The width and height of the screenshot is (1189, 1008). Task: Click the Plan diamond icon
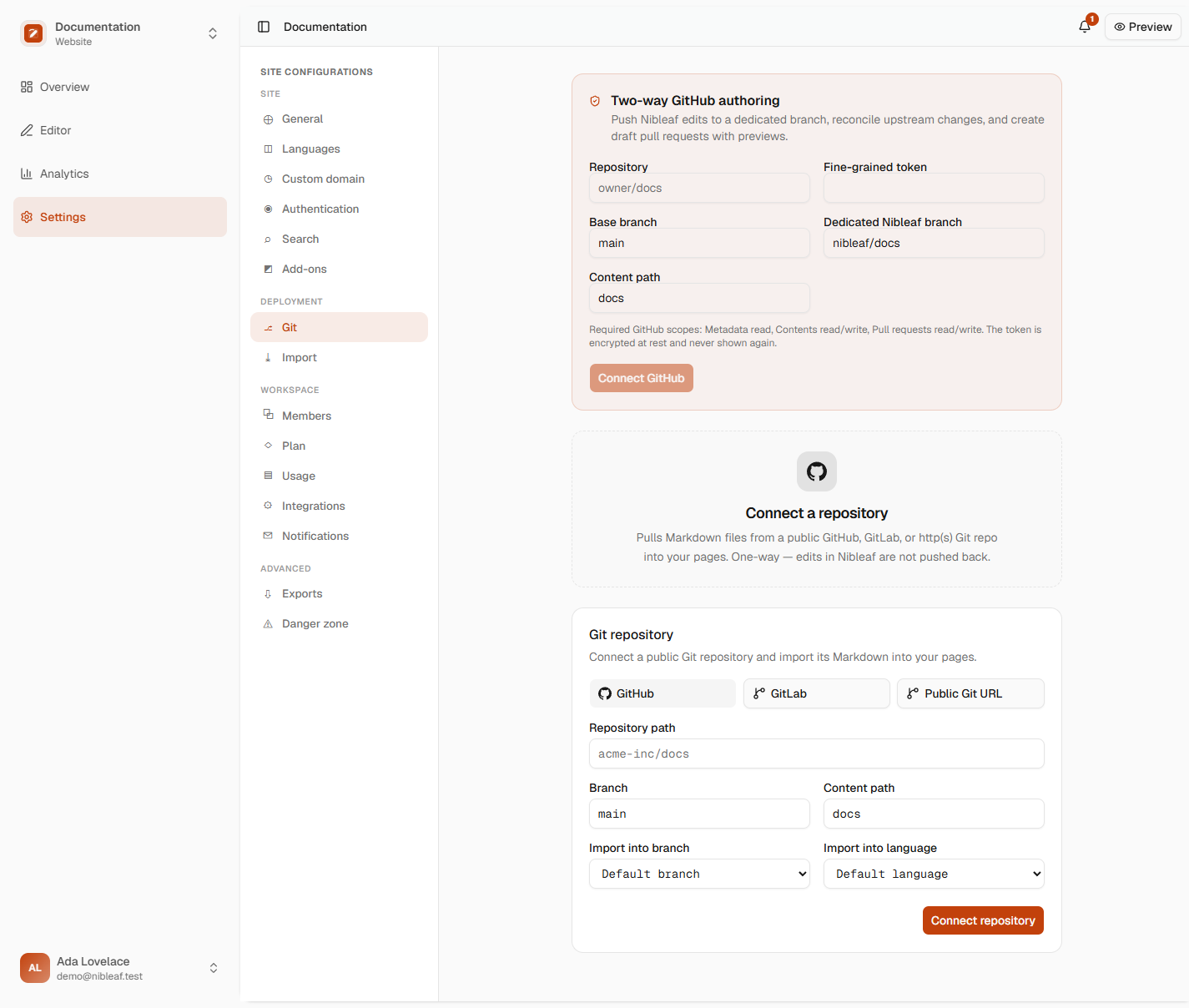[268, 446]
